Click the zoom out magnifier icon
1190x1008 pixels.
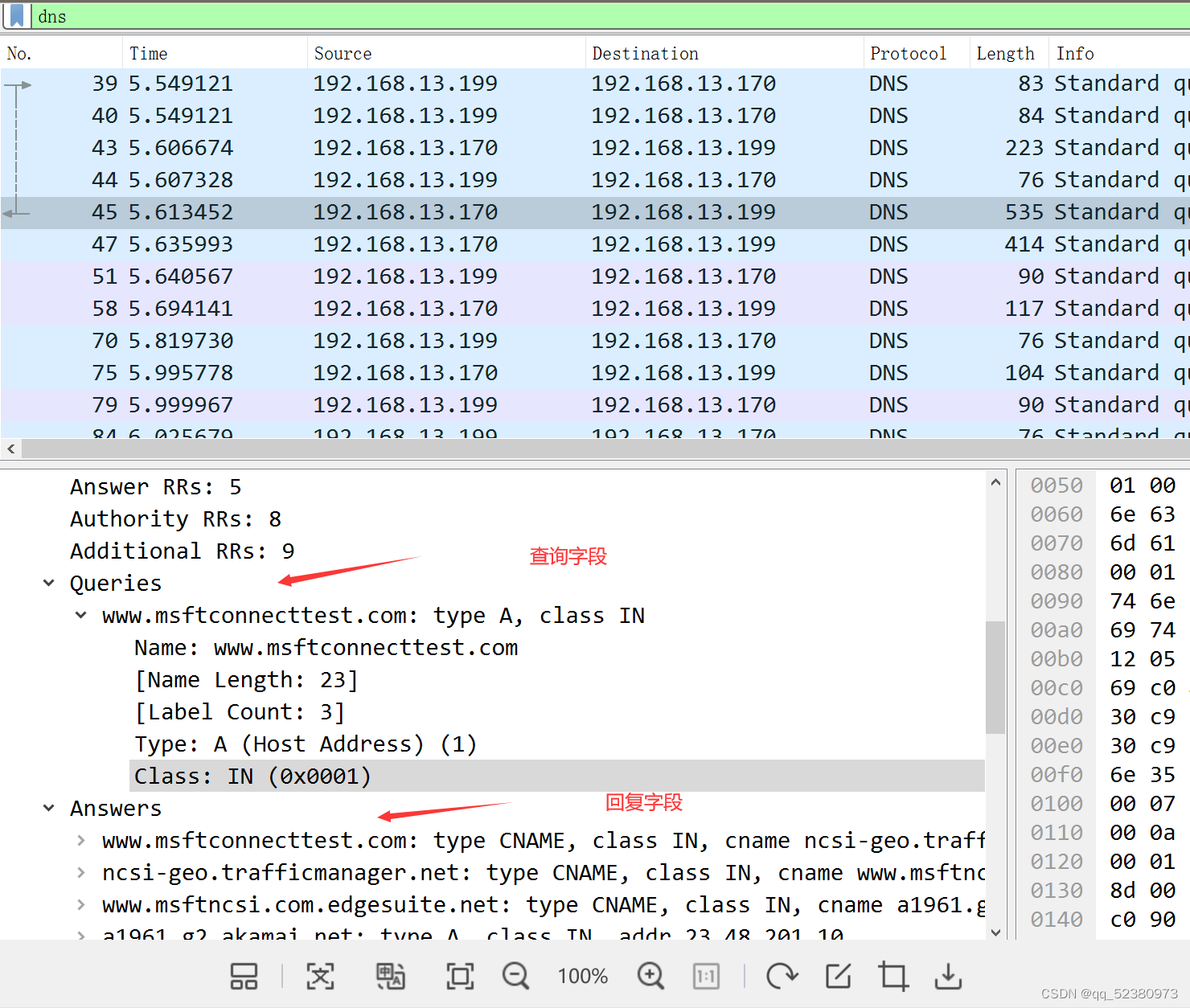tap(515, 977)
